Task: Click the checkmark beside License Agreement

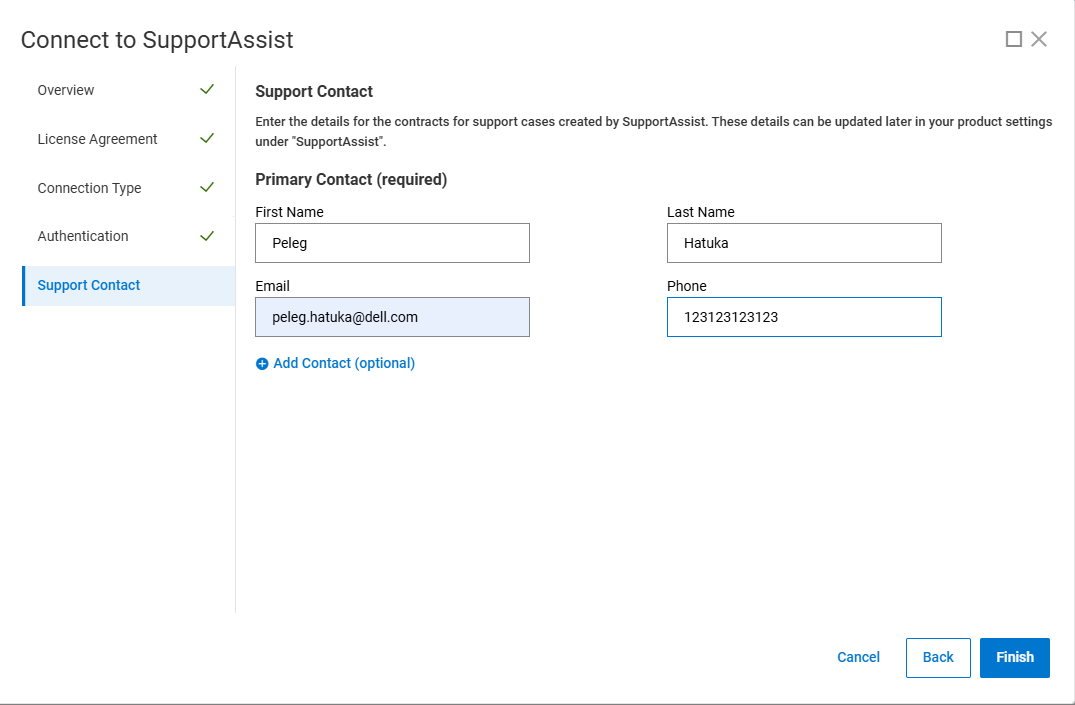Action: click(x=207, y=138)
